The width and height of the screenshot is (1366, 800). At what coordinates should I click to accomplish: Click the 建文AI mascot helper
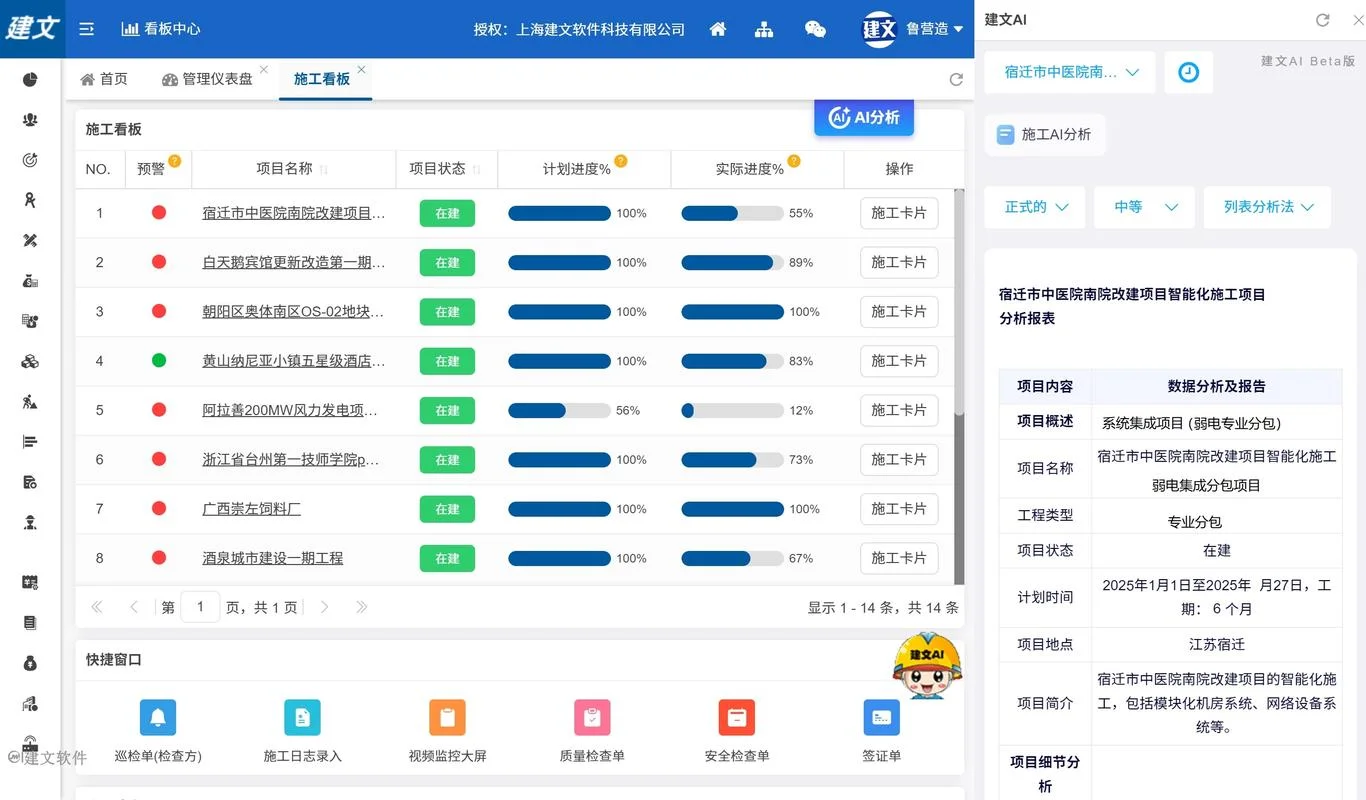coord(927,665)
